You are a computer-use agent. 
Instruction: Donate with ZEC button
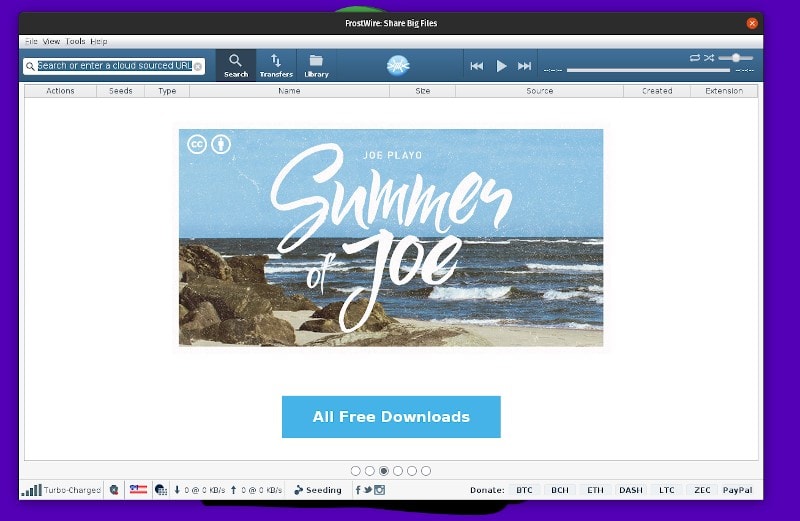point(702,490)
